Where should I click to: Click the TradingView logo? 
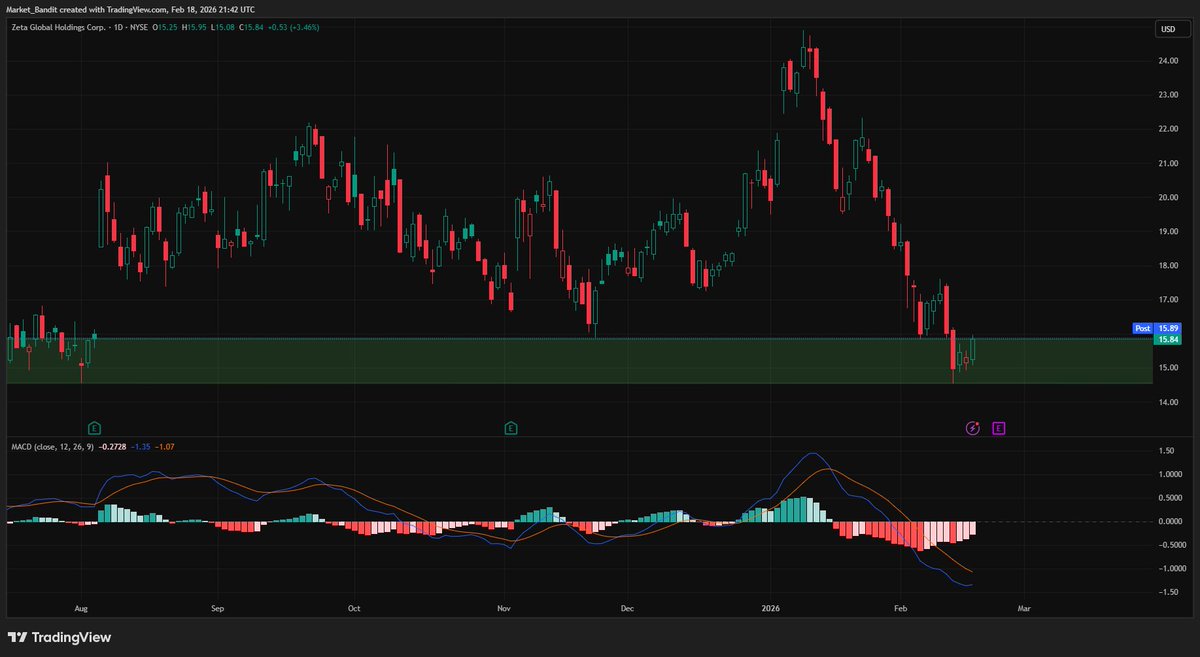tap(58, 637)
